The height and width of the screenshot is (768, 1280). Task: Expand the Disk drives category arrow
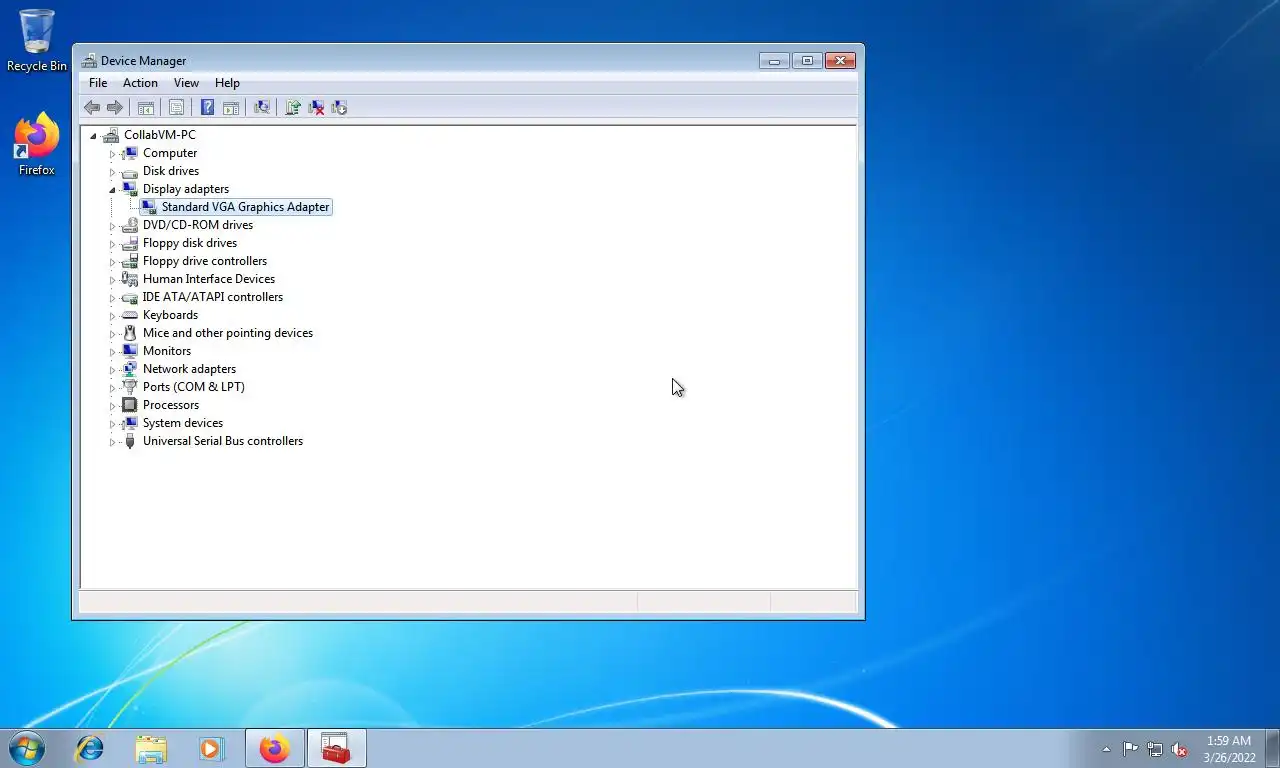point(112,172)
